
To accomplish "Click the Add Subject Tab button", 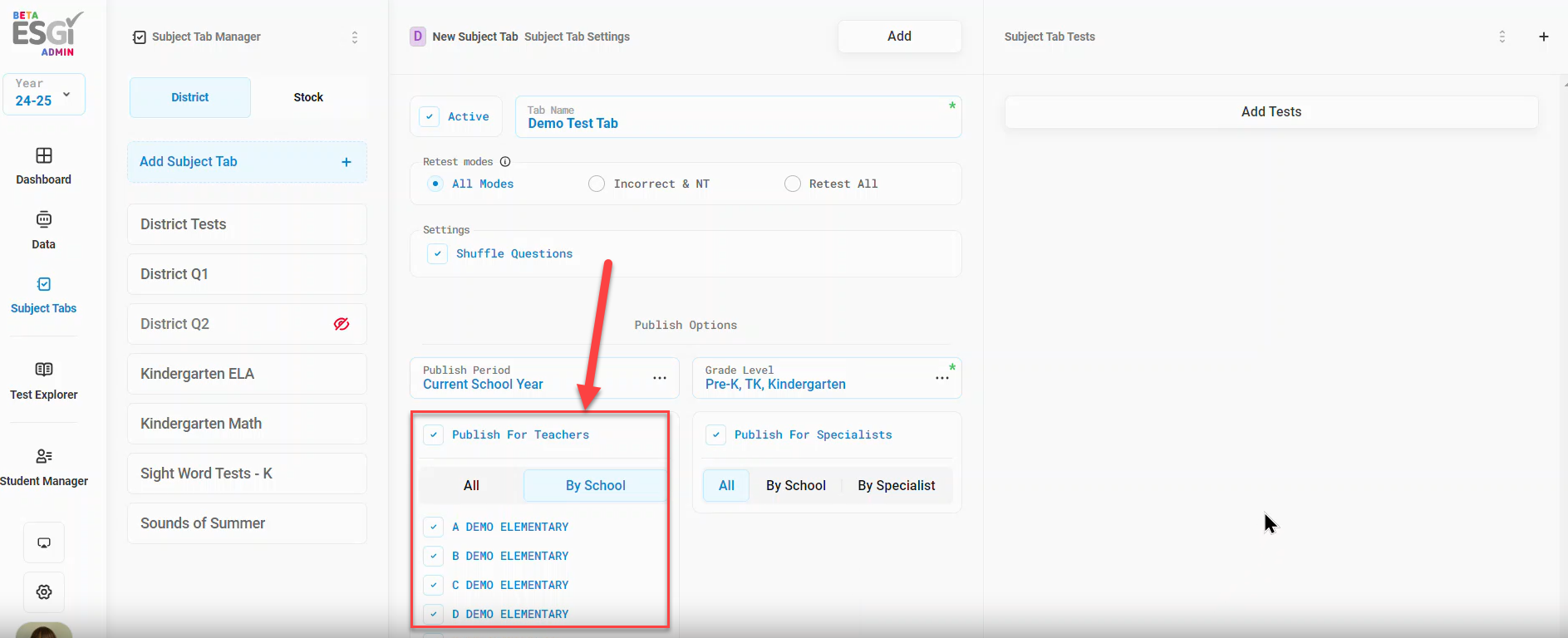I will click(x=247, y=162).
